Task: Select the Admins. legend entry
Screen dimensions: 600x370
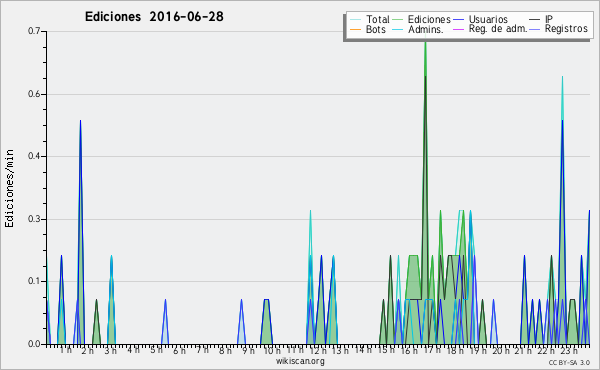Action: (x=418, y=29)
